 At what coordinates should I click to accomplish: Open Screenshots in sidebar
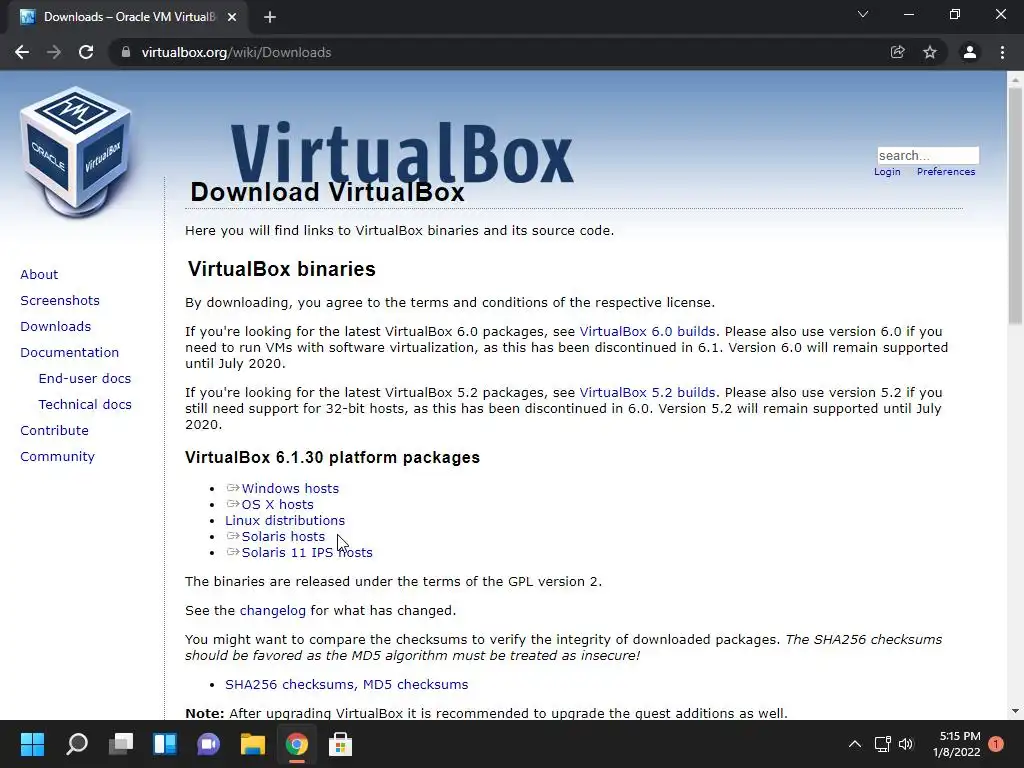[60, 300]
